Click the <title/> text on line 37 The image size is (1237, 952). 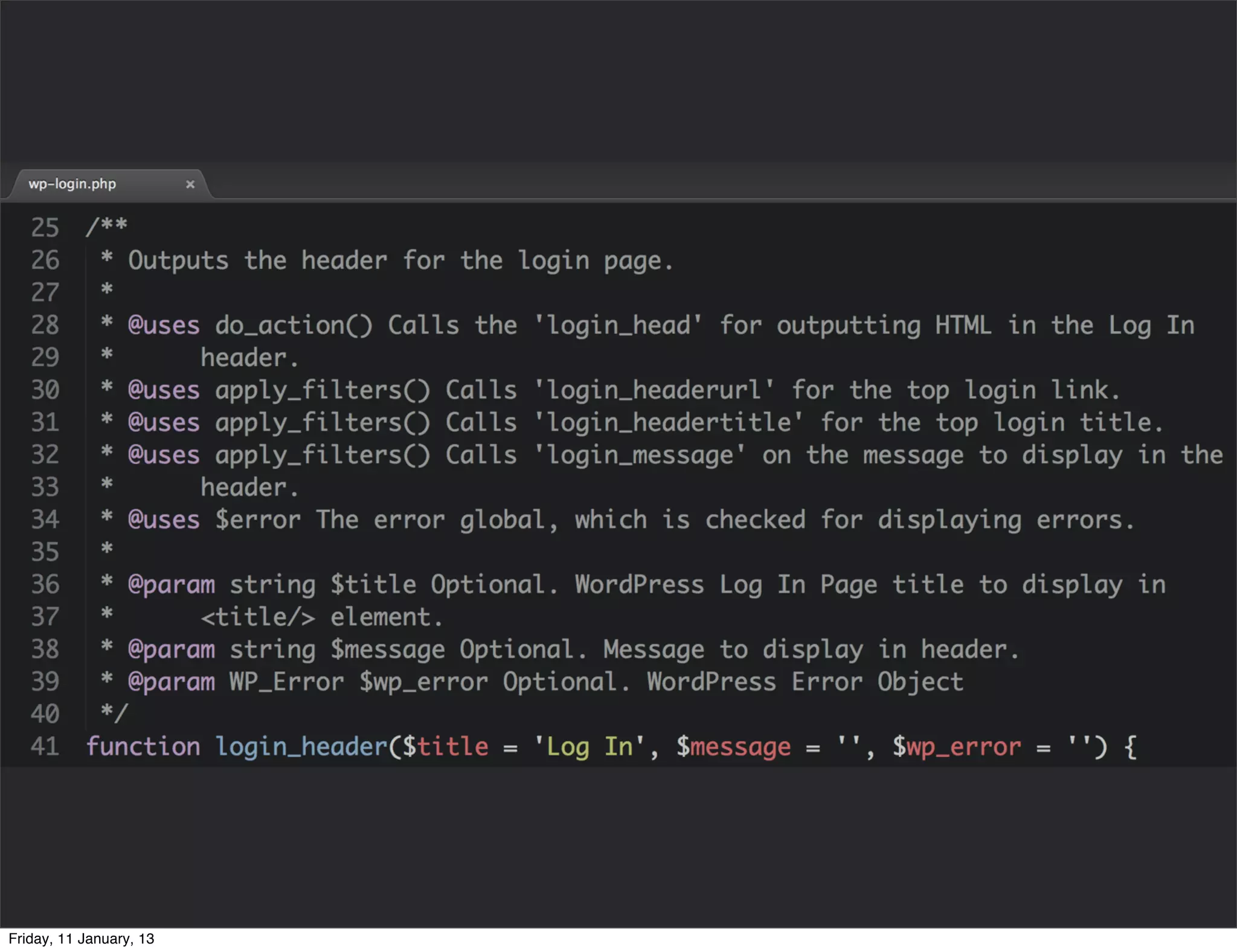click(x=258, y=617)
